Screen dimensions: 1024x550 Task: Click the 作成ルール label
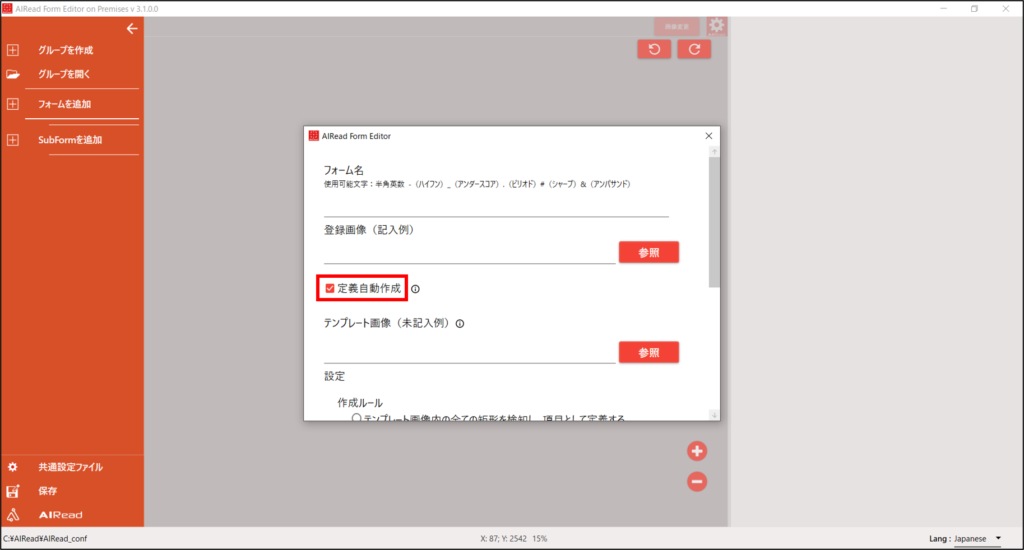tap(360, 403)
